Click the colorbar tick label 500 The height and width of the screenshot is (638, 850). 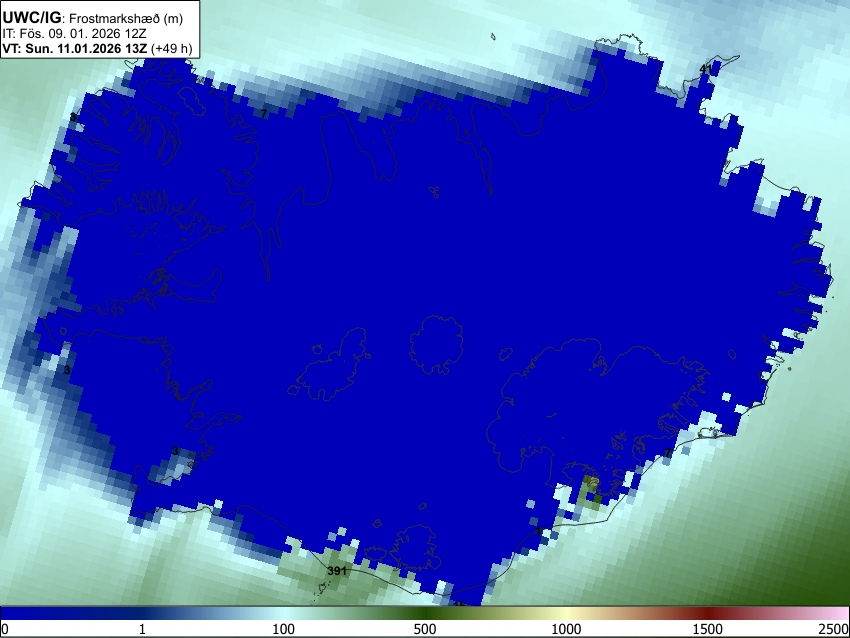pyautogui.click(x=424, y=629)
